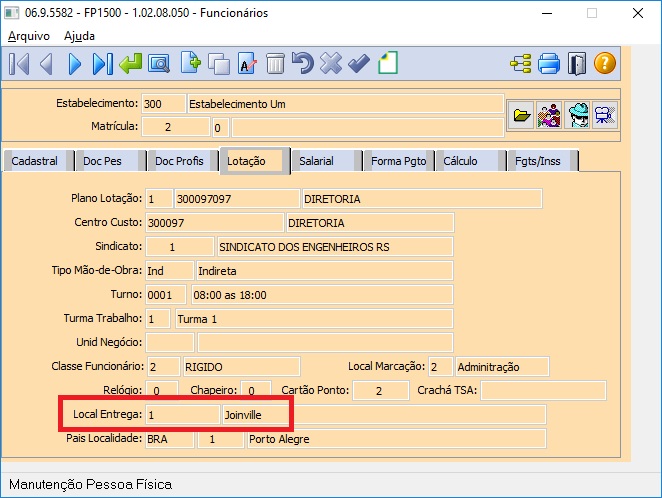Confirm with the checkmark icon
The image size is (662, 498).
coord(359,64)
